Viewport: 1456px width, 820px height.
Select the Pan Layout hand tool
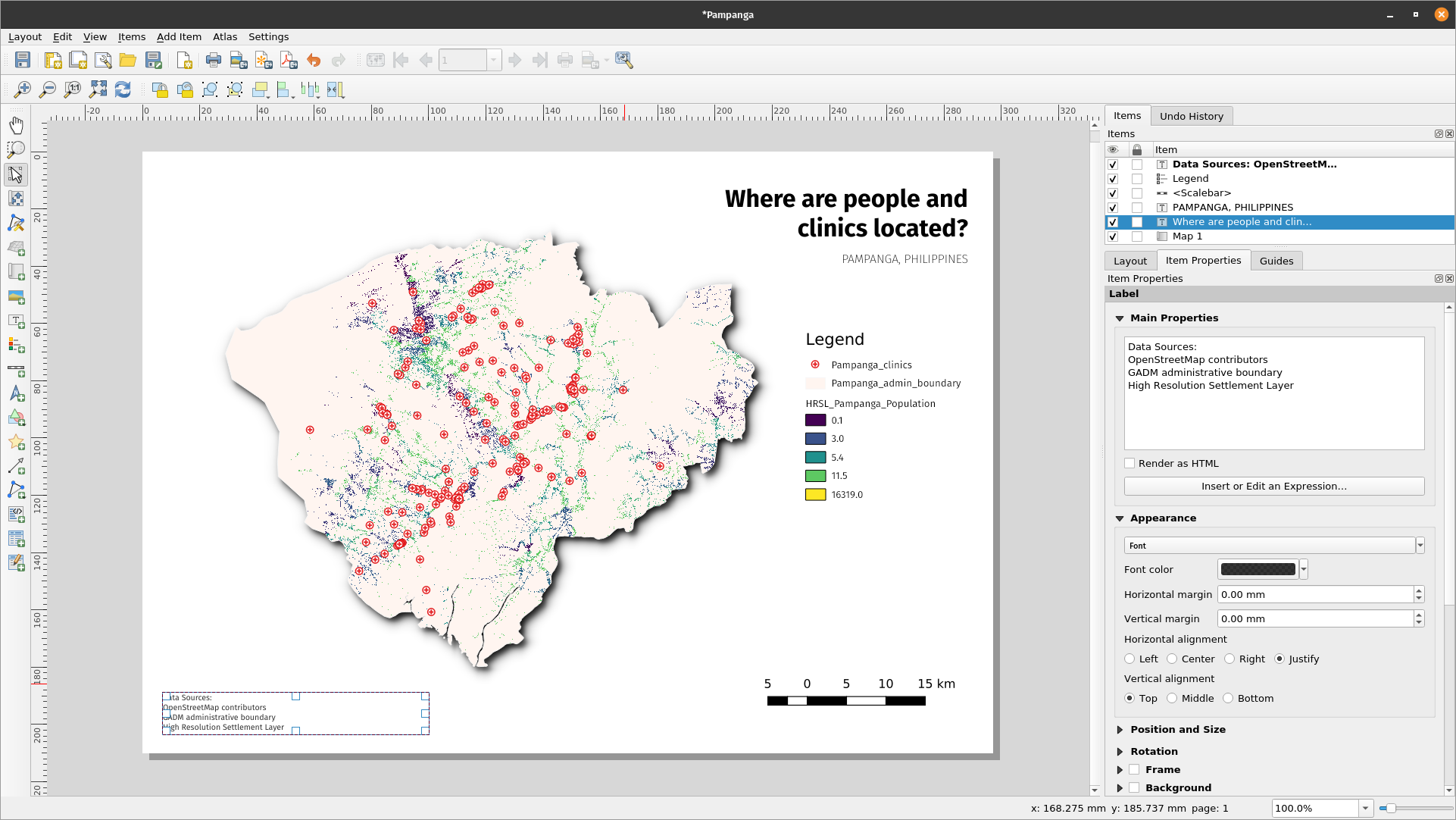click(x=16, y=125)
